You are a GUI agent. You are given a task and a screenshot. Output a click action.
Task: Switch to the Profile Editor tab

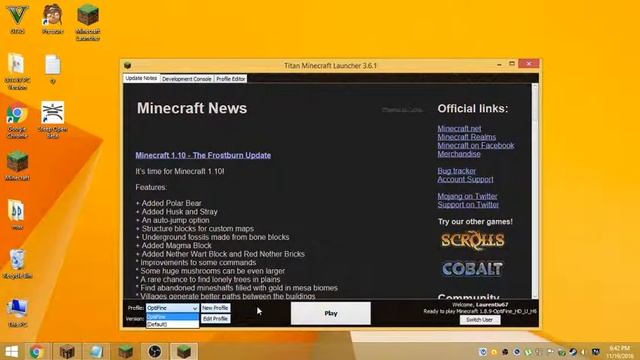[231, 79]
